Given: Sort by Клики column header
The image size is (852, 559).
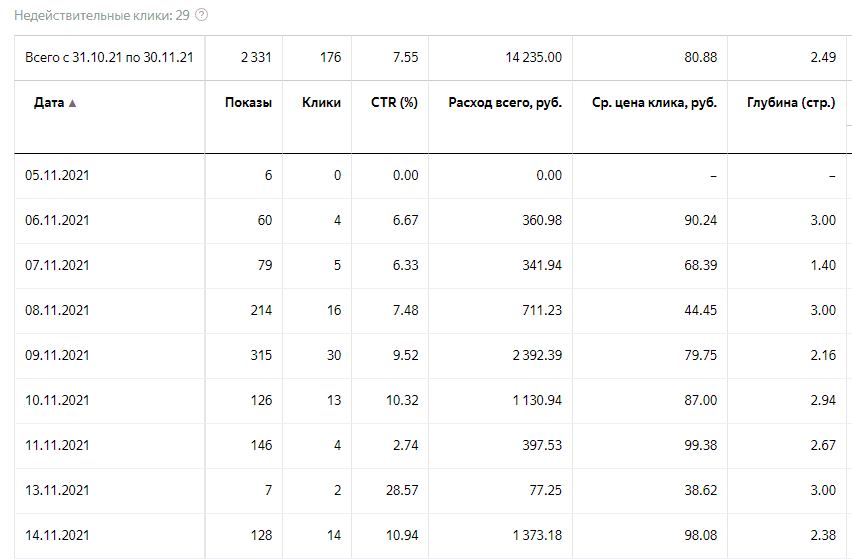Looking at the screenshot, I should [x=321, y=103].
